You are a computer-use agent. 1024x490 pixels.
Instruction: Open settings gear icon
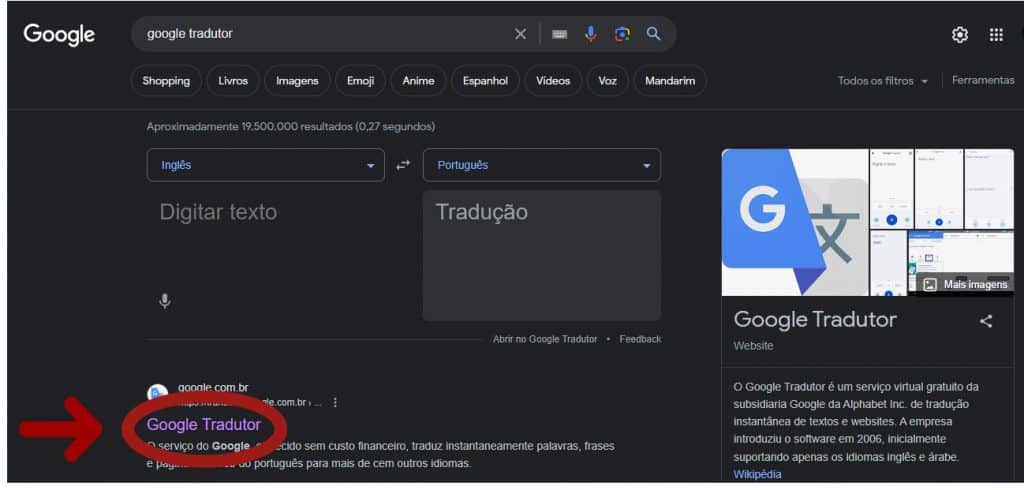pyautogui.click(x=960, y=35)
